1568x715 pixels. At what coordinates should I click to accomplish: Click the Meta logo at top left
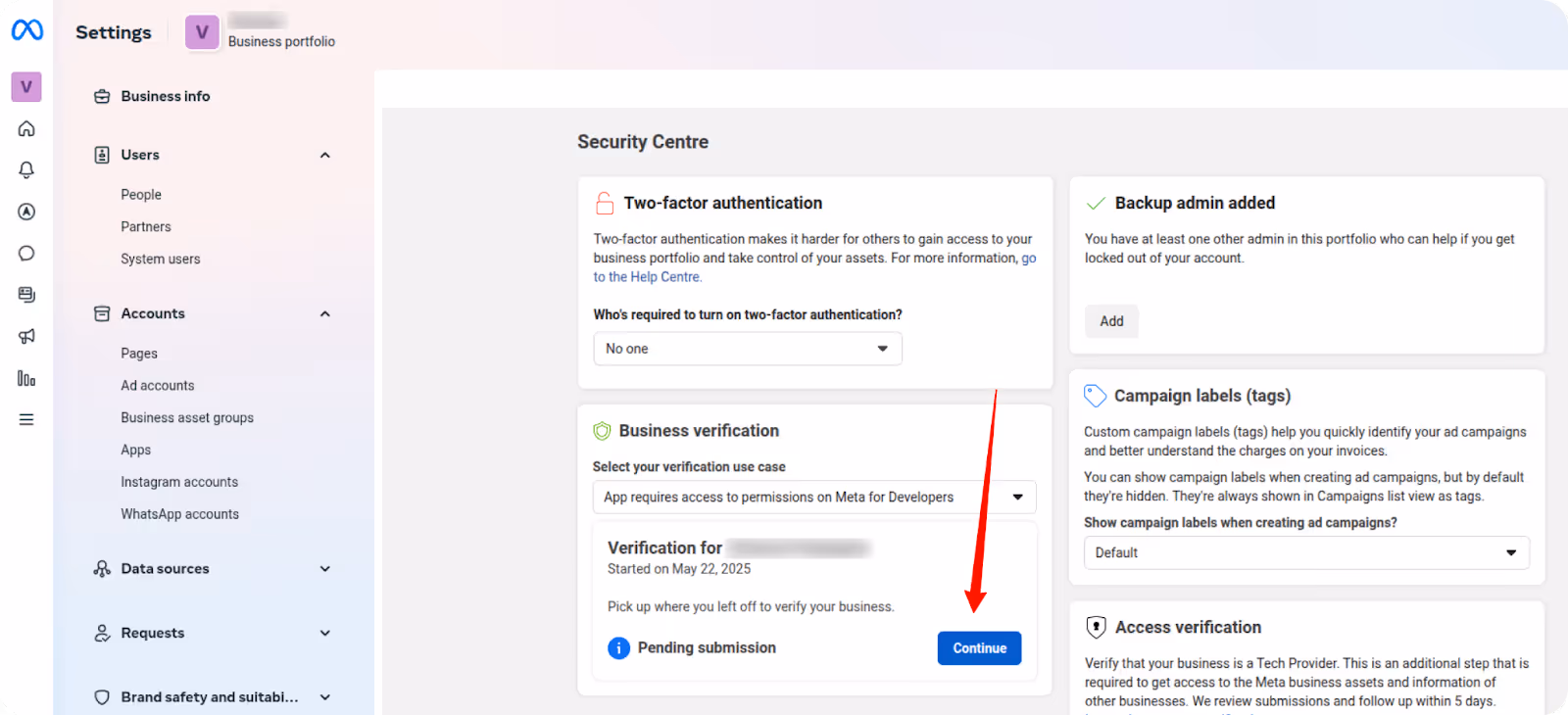pos(26,30)
